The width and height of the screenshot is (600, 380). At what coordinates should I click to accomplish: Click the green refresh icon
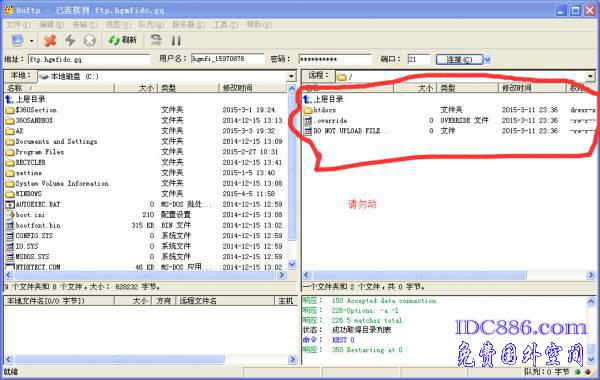114,40
